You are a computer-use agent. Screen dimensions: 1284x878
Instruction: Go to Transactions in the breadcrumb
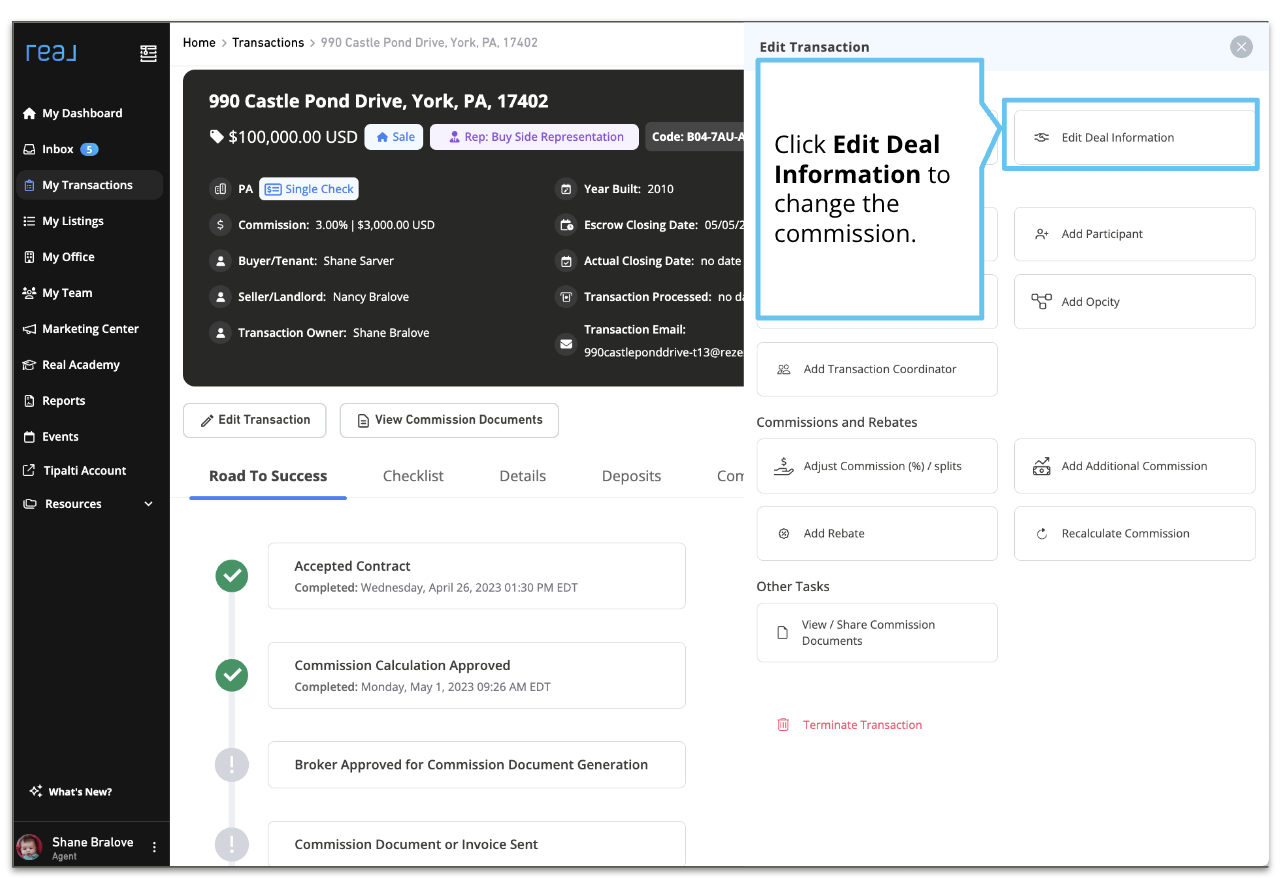point(268,43)
